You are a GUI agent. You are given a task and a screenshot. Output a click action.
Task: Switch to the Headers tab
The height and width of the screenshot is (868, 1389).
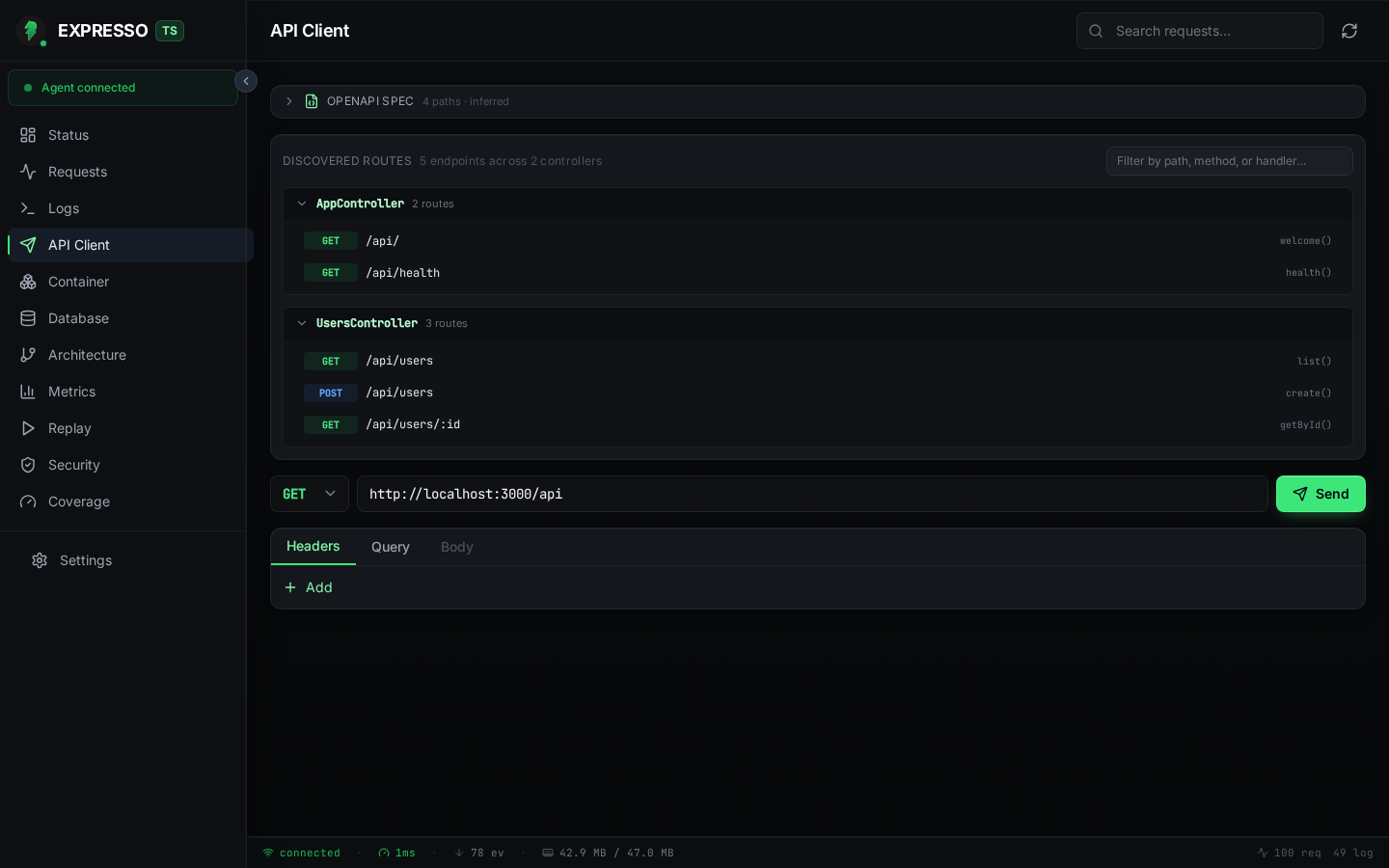click(313, 546)
